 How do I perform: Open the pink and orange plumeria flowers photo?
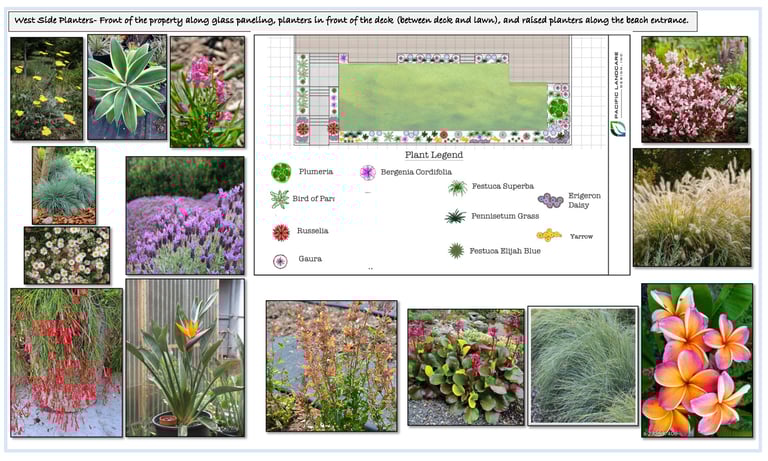(697, 361)
